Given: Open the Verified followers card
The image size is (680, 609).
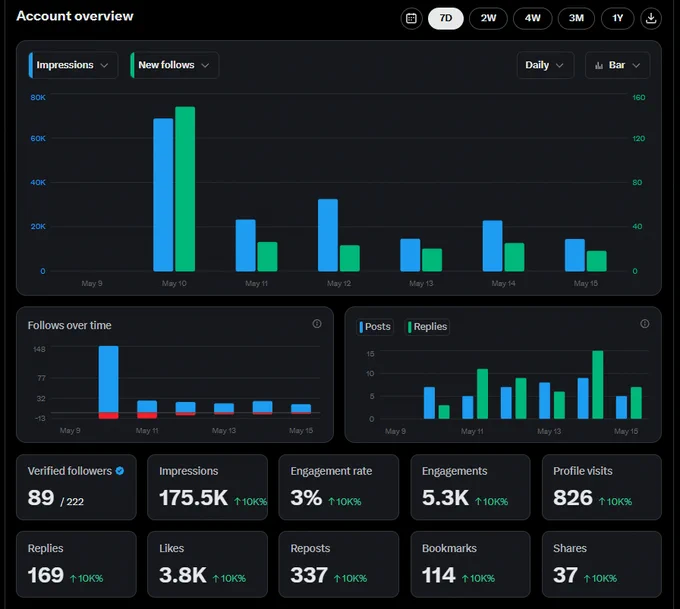Looking at the screenshot, I should click(x=76, y=487).
